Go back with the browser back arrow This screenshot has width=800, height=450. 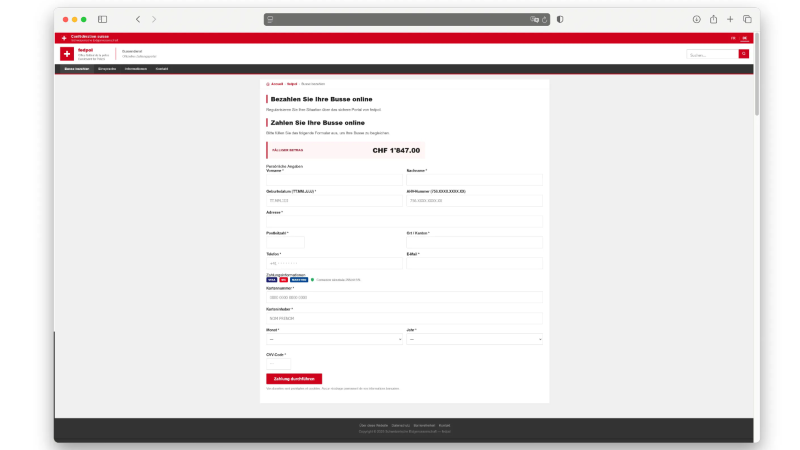[x=138, y=19]
